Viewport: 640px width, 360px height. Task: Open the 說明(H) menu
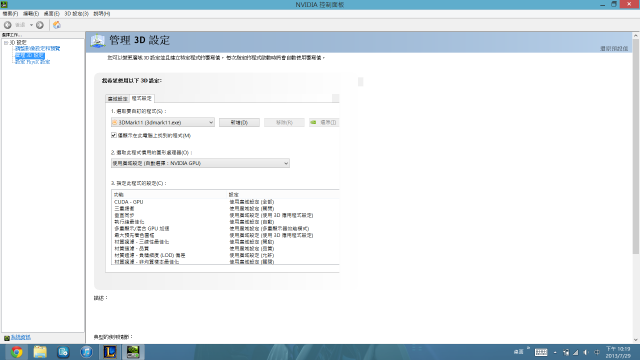click(x=102, y=13)
